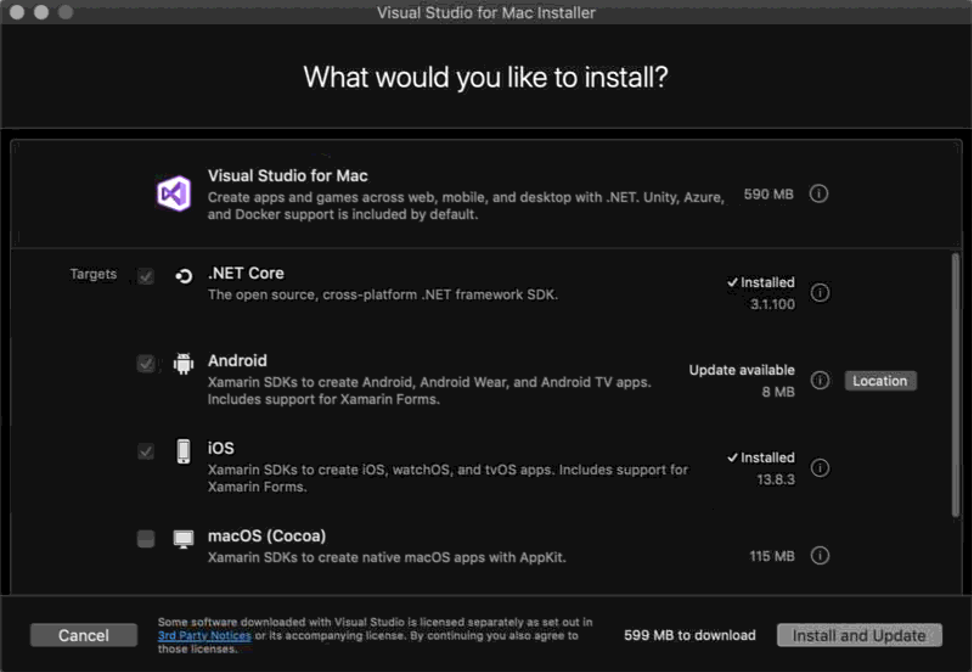Open info icon for .NET Core
Screen dimensions: 972x672
[820, 293]
